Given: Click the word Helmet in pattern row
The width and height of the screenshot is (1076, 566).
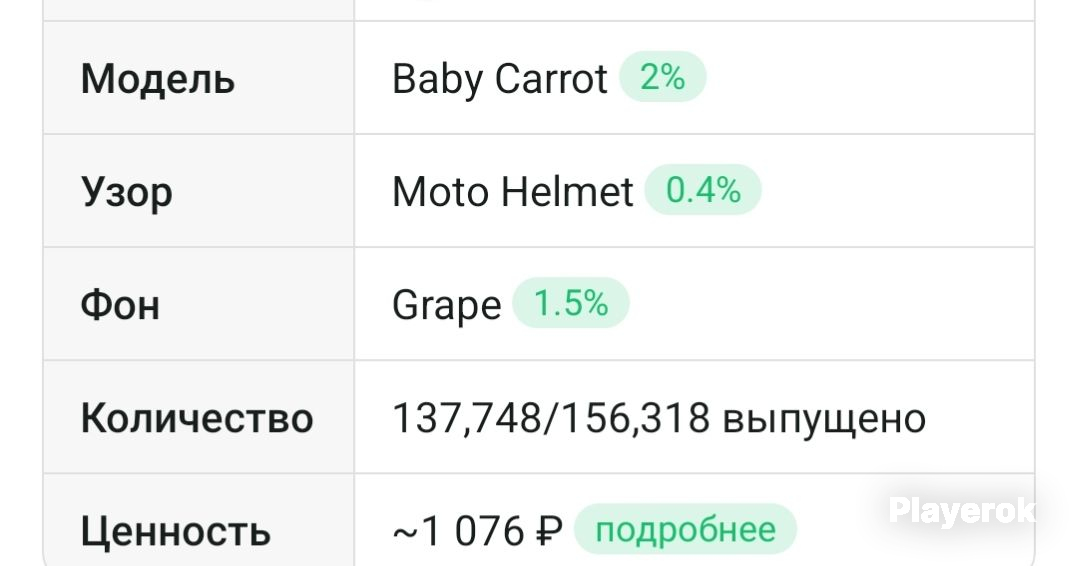Looking at the screenshot, I should pyautogui.click(x=567, y=191).
